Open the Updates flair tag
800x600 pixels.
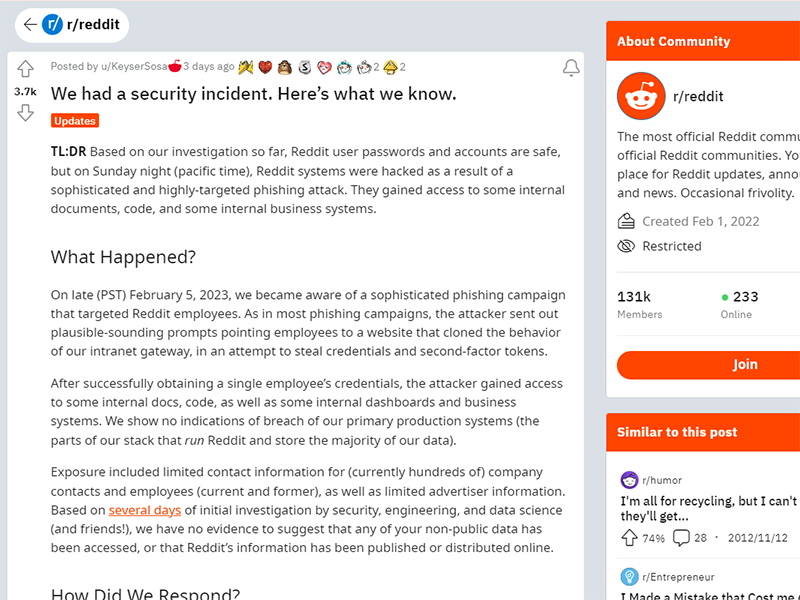(75, 121)
